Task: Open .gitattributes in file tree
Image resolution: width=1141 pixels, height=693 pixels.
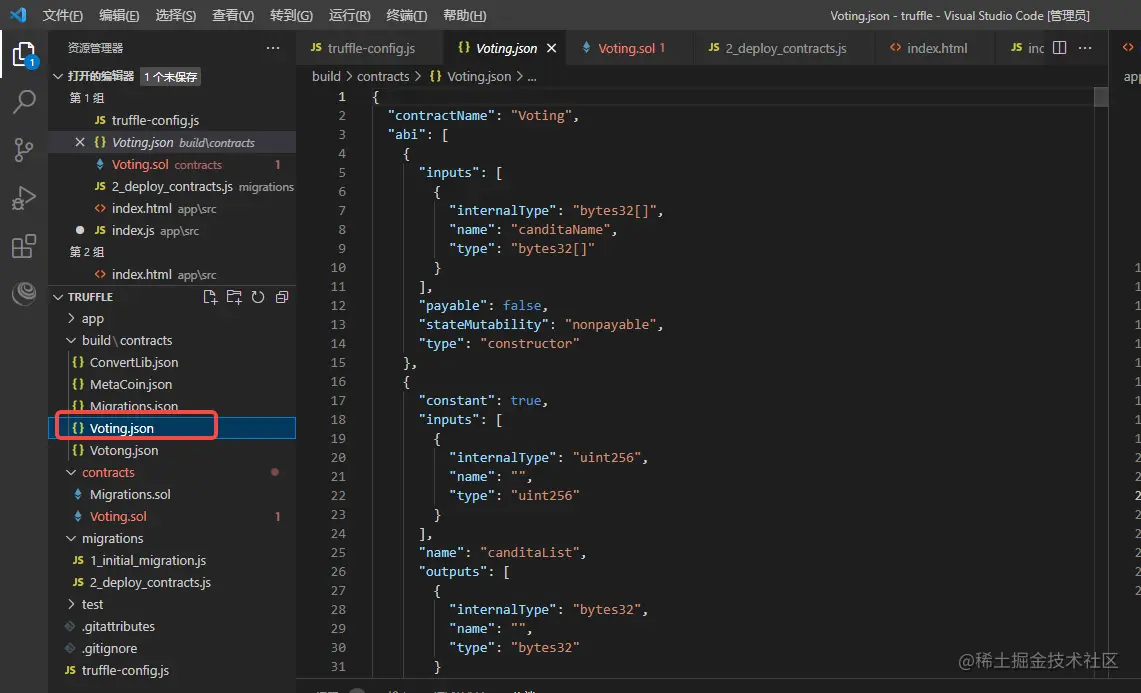Action: click(172, 626)
